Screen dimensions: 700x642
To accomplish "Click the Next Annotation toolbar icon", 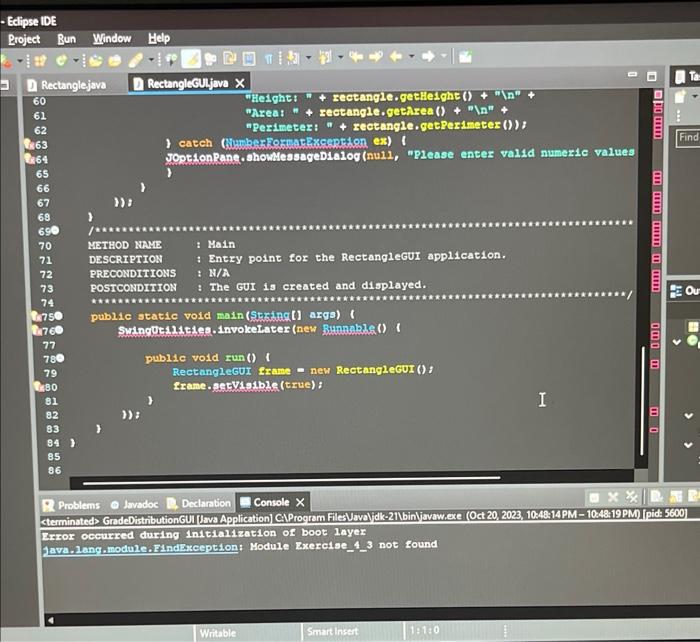I will [292, 58].
